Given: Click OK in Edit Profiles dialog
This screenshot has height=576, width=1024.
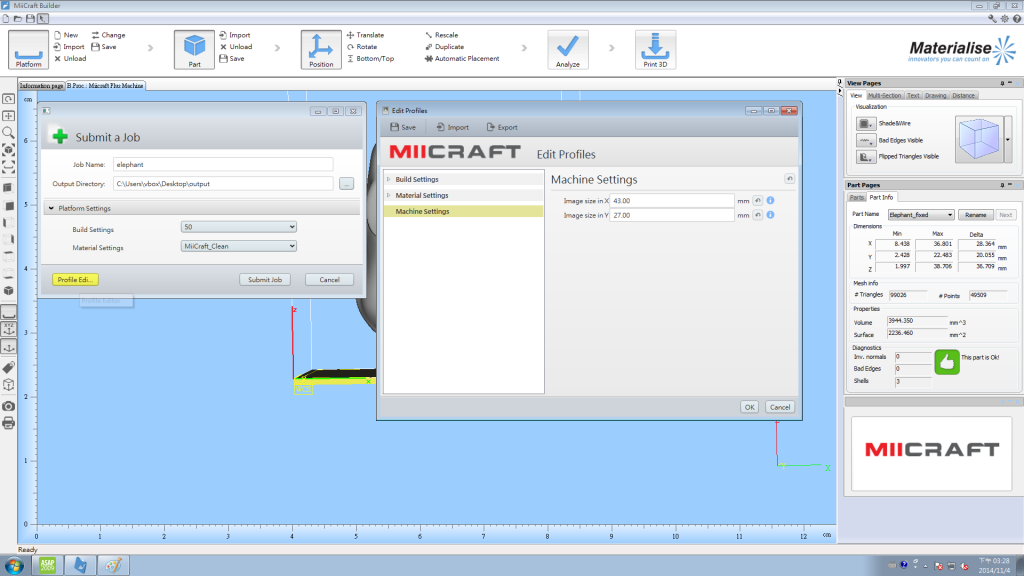Looking at the screenshot, I should click(749, 407).
